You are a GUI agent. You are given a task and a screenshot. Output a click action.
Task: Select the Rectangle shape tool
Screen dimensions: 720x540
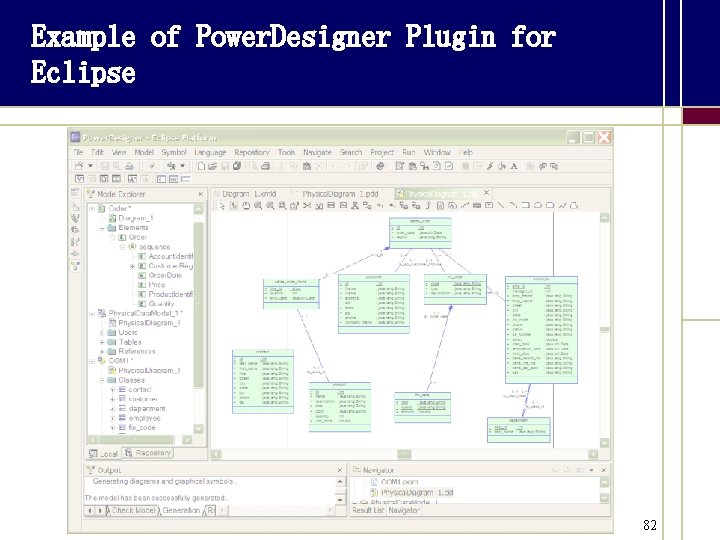pyautogui.click(x=525, y=205)
